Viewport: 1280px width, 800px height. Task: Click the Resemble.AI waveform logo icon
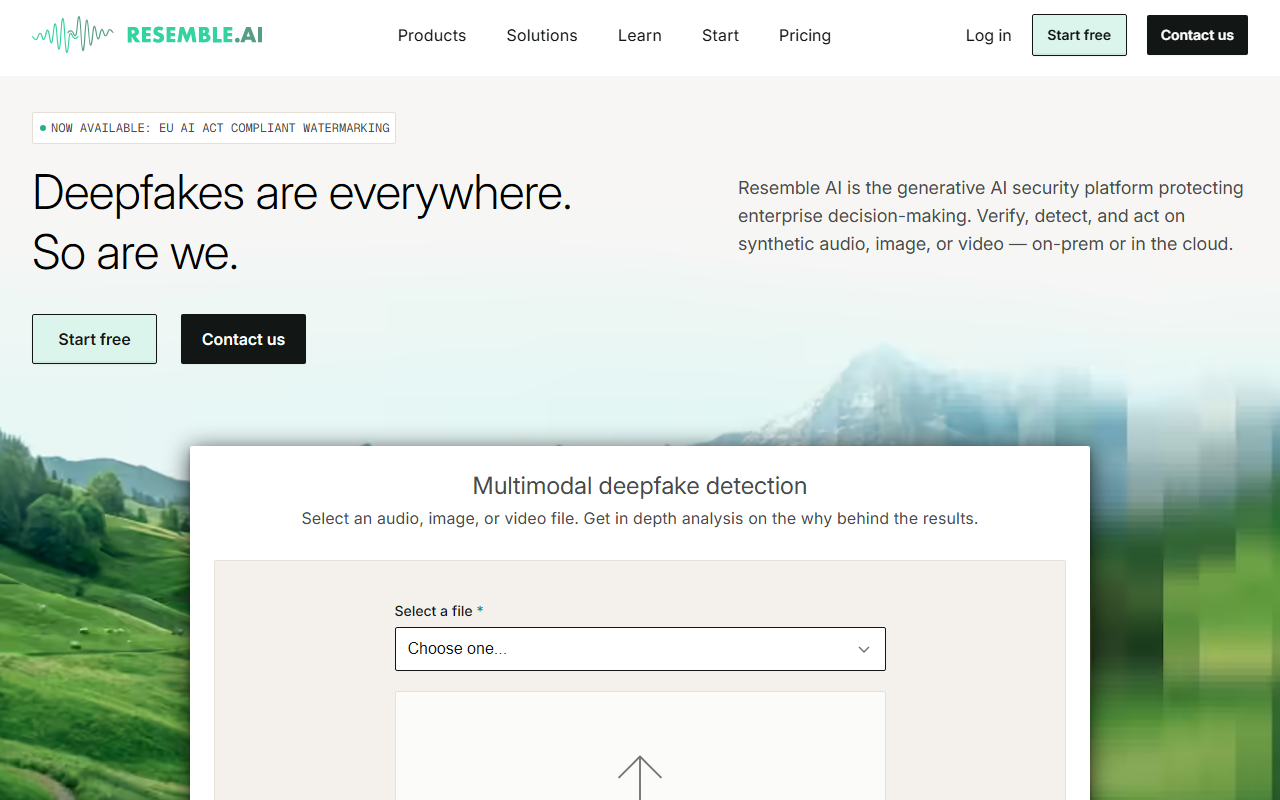point(72,35)
